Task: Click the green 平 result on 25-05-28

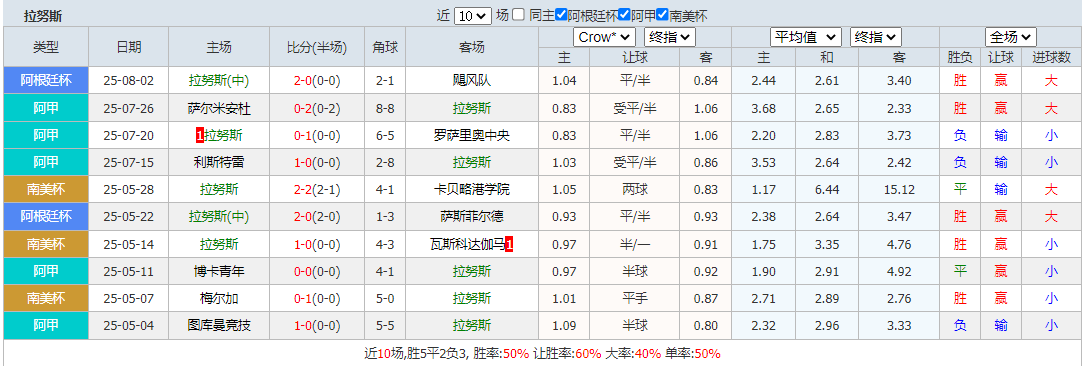Action: (x=960, y=189)
